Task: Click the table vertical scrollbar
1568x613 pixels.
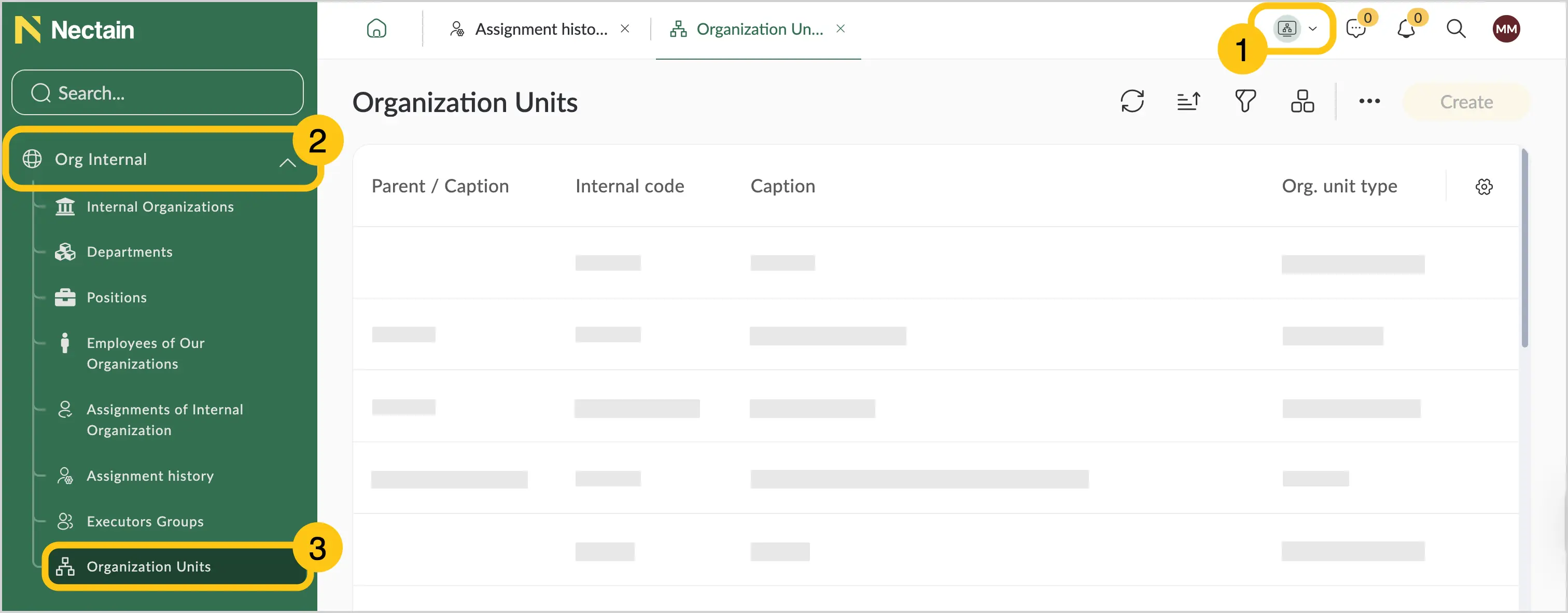Action: click(1524, 248)
